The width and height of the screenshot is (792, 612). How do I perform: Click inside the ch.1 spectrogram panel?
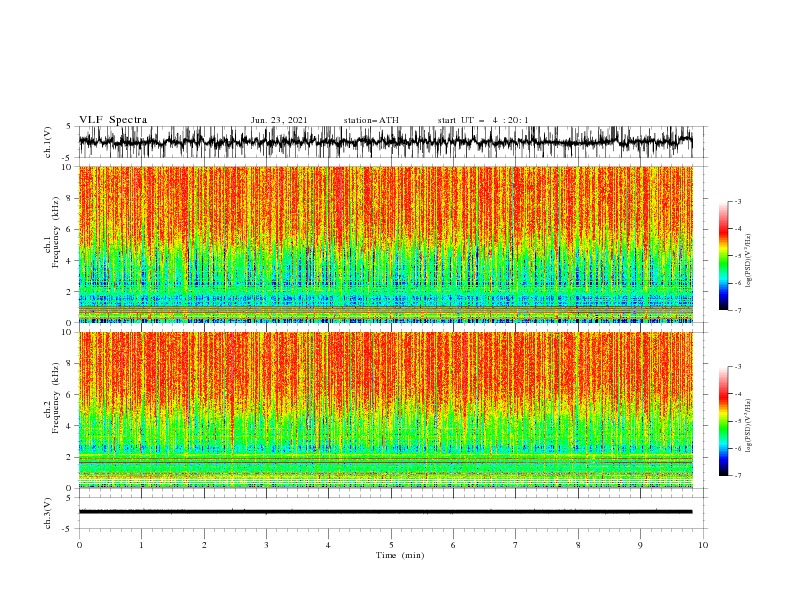pyautogui.click(x=385, y=244)
